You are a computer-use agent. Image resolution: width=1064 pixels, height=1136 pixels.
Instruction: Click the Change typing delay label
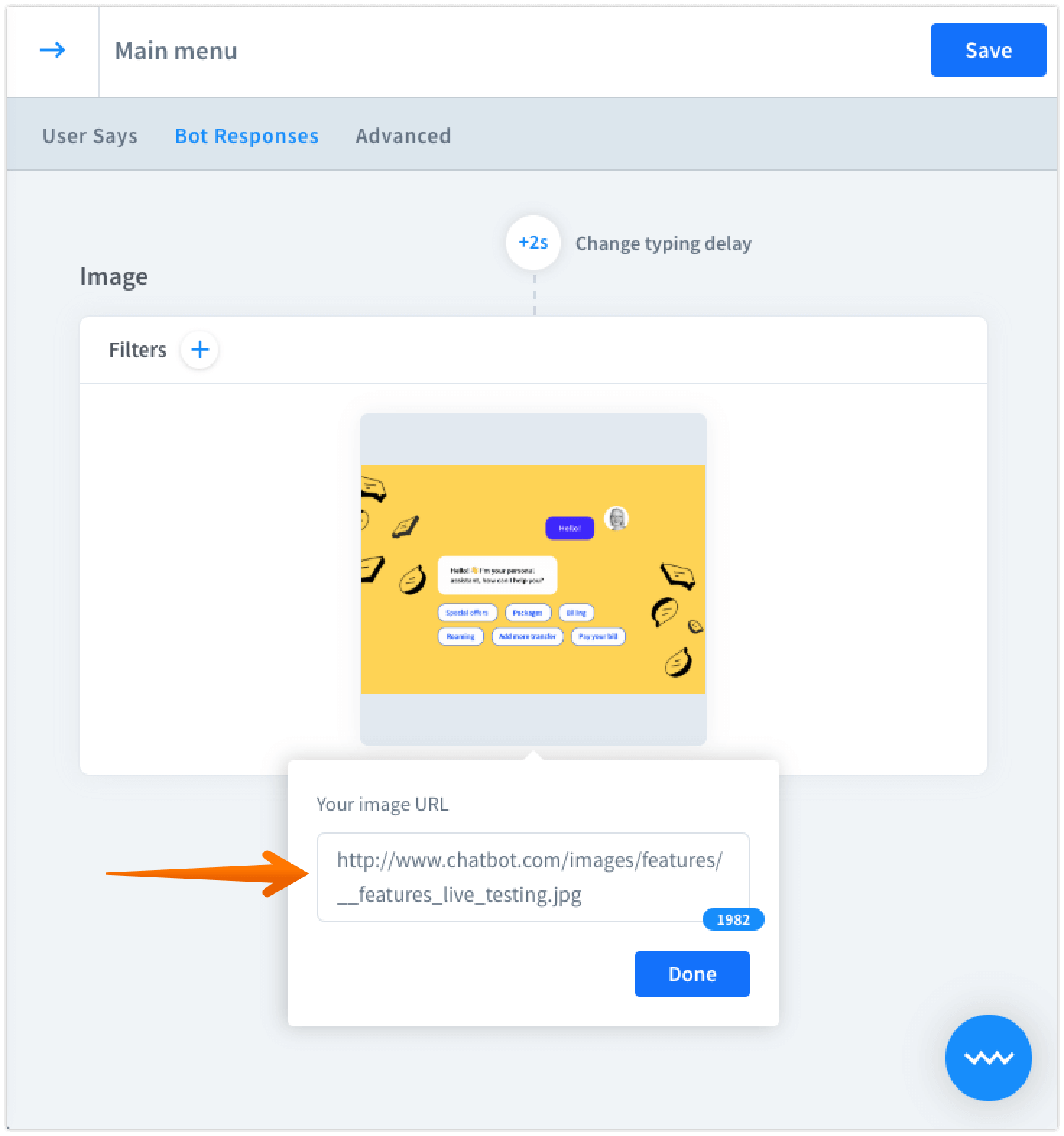[663, 244]
